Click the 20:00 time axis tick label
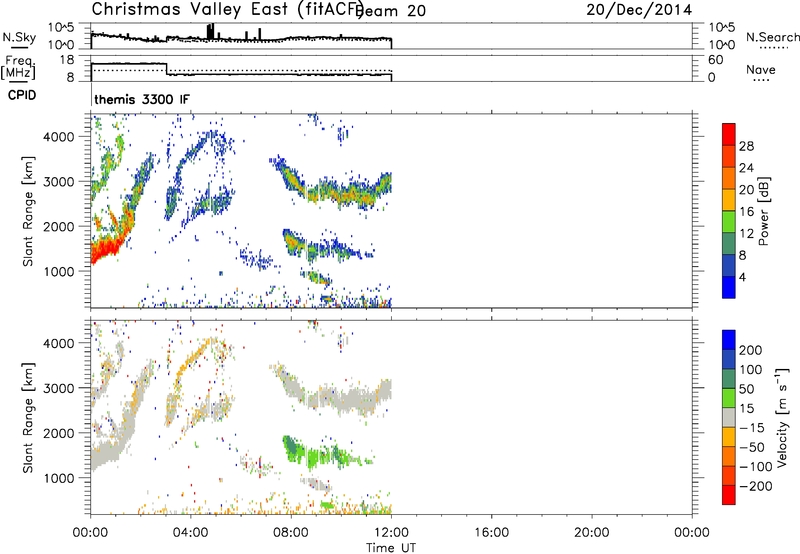 592,533
